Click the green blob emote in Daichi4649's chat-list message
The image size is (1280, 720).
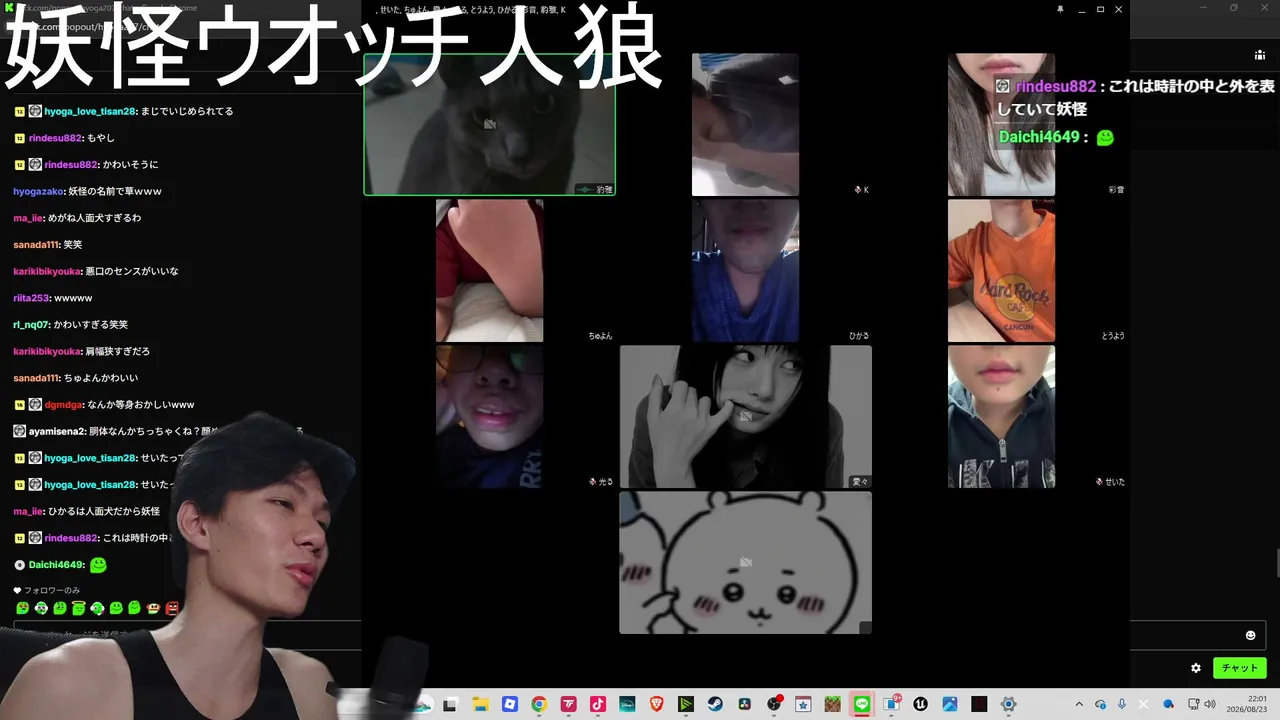click(98, 565)
